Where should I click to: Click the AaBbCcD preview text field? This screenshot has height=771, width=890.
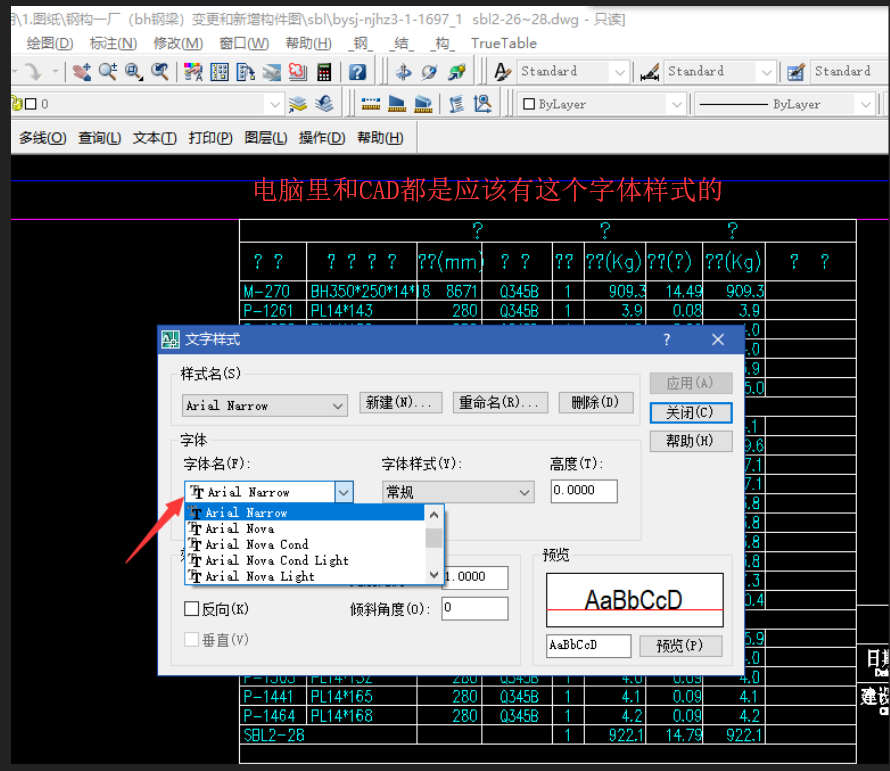(x=589, y=646)
